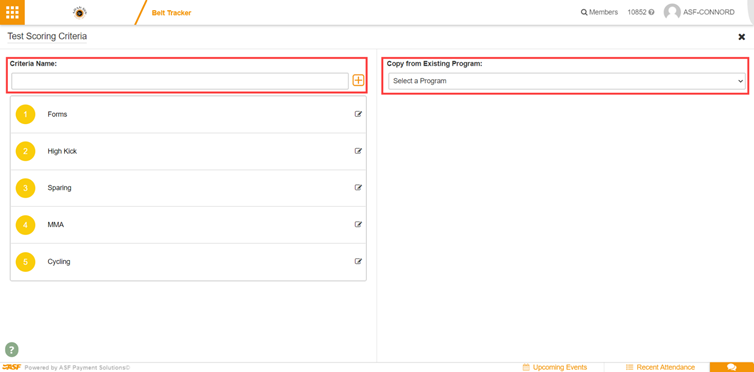The height and width of the screenshot is (372, 754).
Task: Open the orange app grid menu
Action: coord(12,12)
